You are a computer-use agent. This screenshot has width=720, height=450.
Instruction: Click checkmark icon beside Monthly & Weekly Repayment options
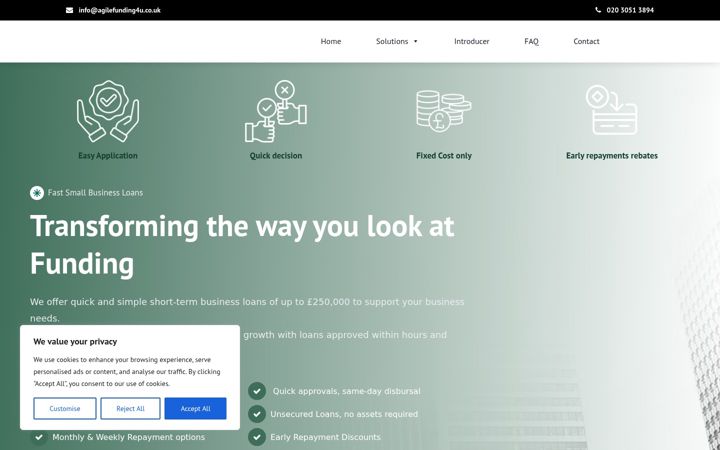click(39, 437)
